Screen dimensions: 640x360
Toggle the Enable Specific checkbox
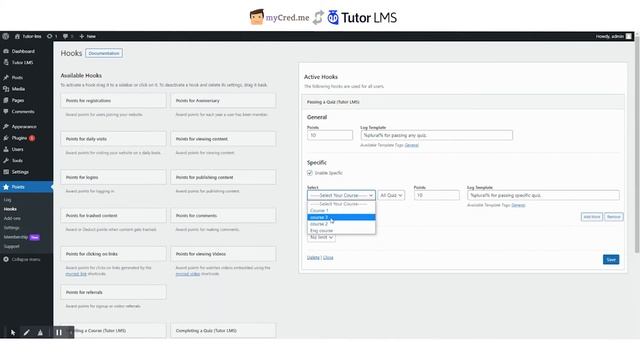310,173
